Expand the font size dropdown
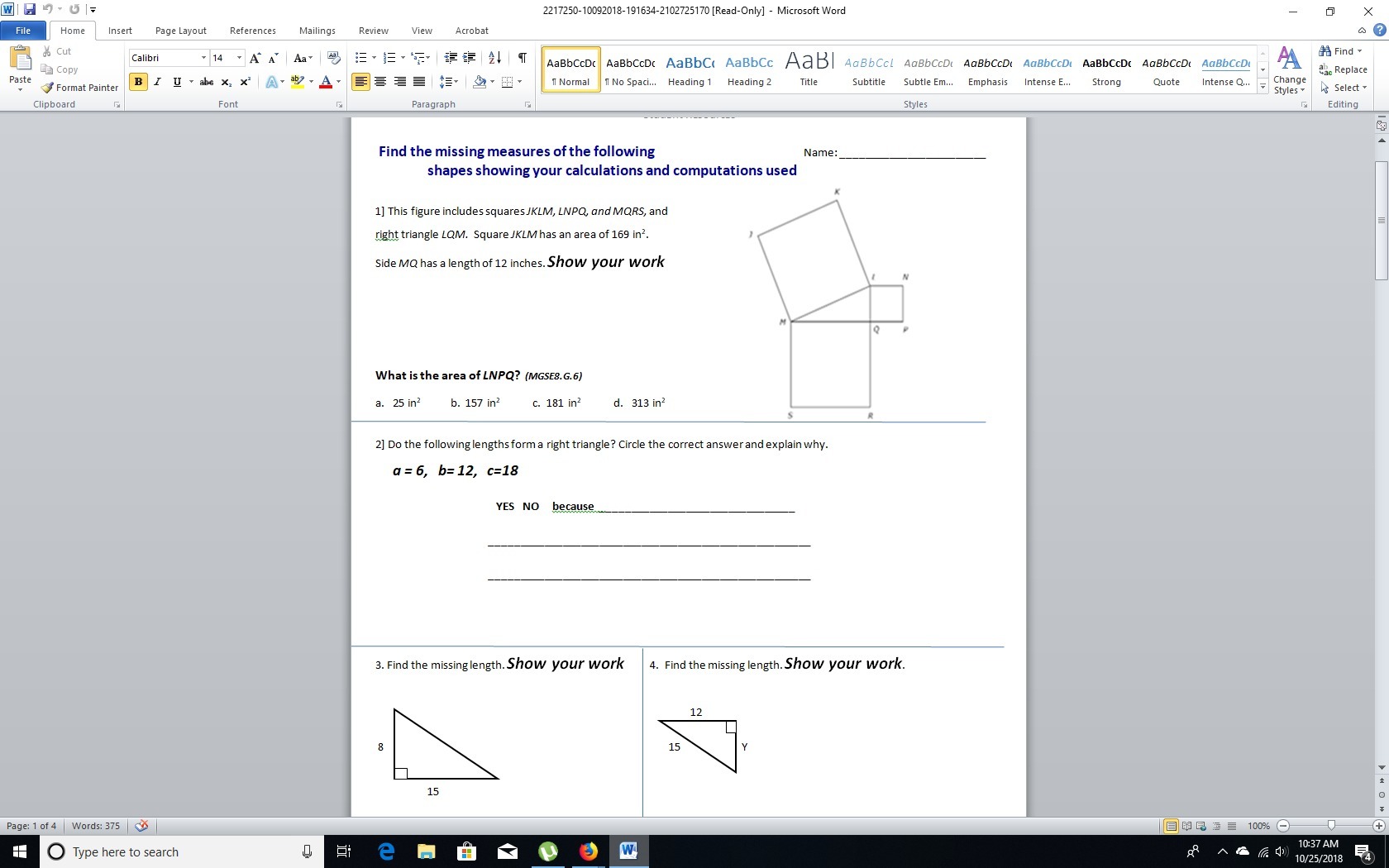The height and width of the screenshot is (868, 1389). [239, 58]
